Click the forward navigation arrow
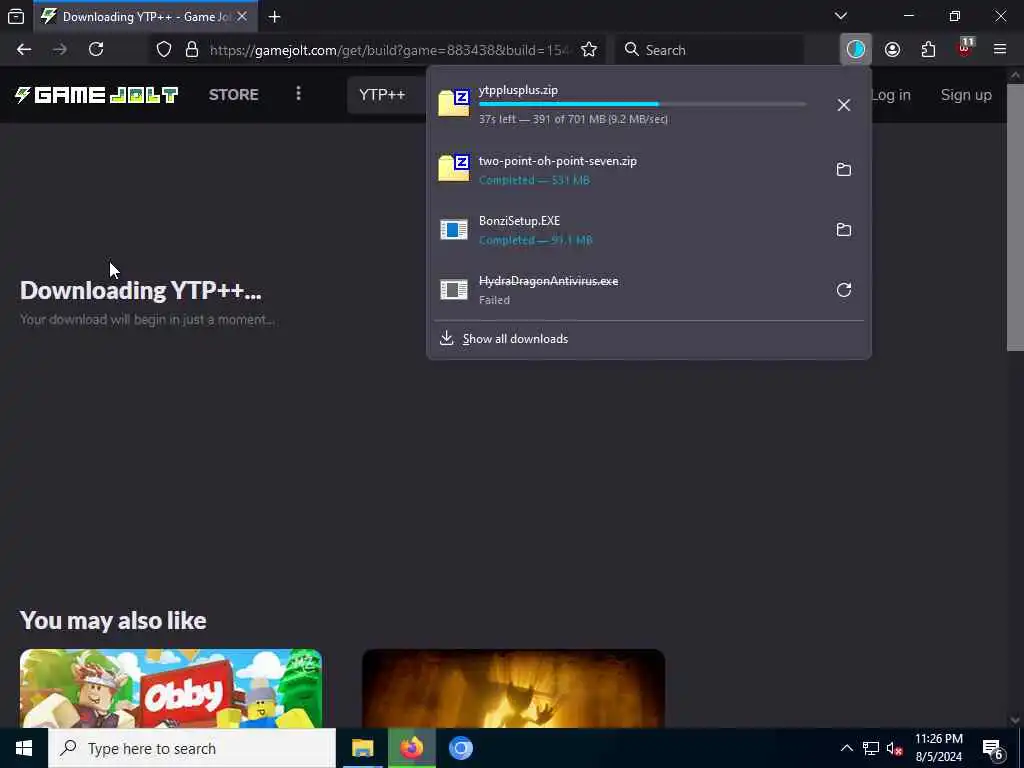The height and width of the screenshot is (768, 1024). coord(60,50)
